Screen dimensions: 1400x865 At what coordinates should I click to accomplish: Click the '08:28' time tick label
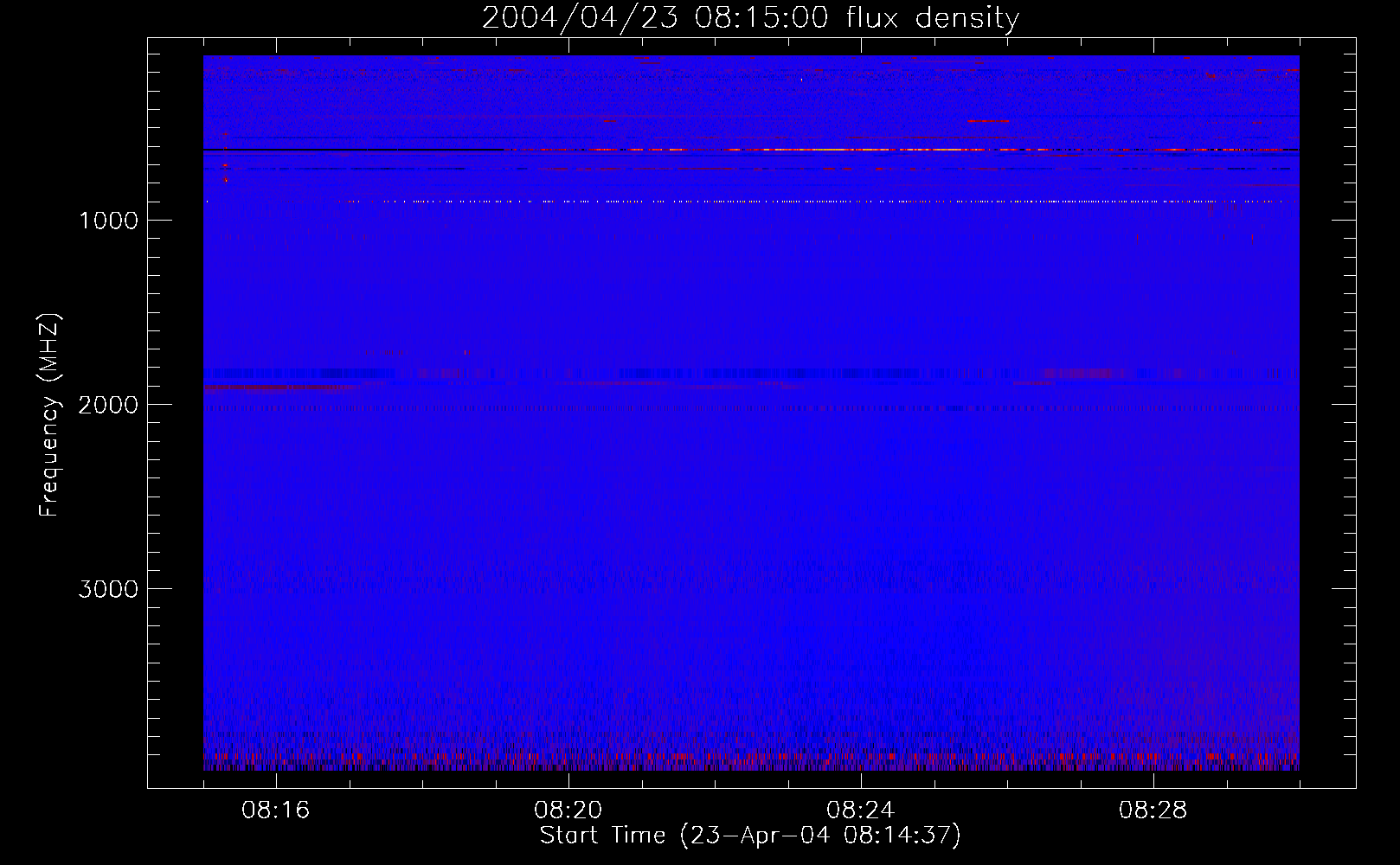pyautogui.click(x=1153, y=811)
